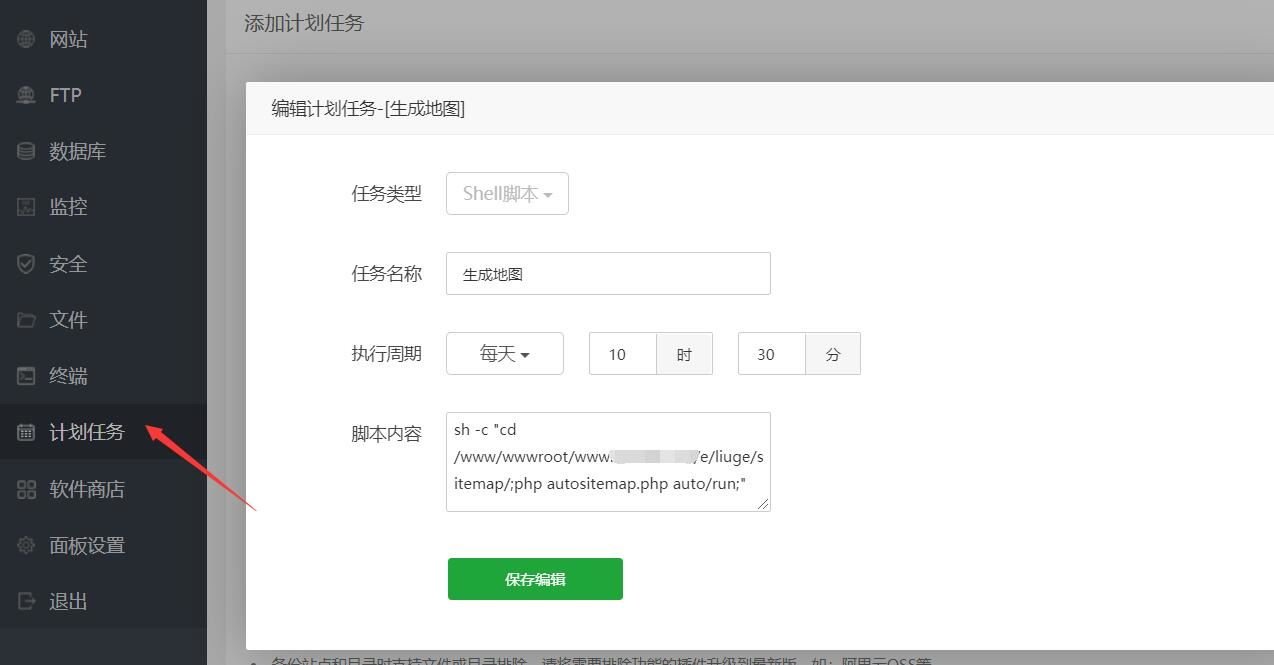Screen dimensions: 1274x665
Task: Click the folder icon beside 文件
Action: click(27, 320)
